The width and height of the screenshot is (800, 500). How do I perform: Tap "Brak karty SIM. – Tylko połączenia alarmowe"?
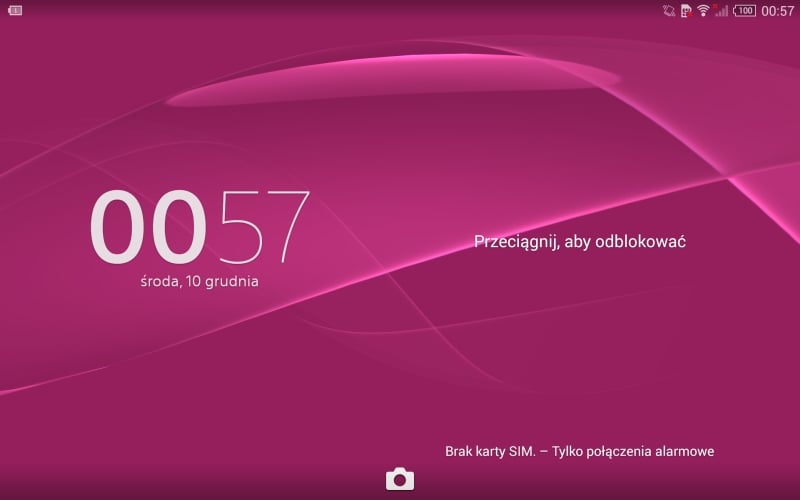pos(580,451)
